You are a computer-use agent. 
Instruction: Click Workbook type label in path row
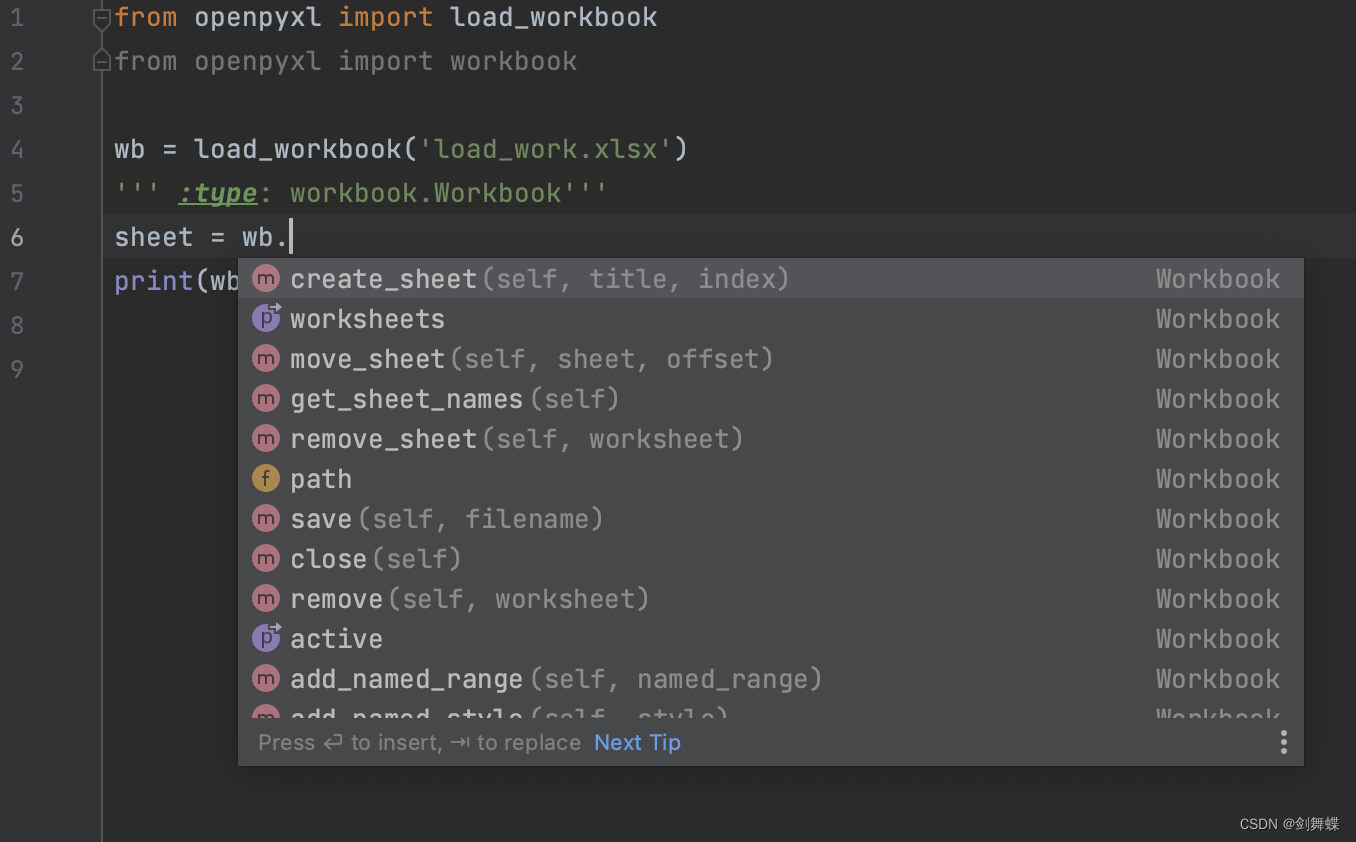click(1217, 478)
